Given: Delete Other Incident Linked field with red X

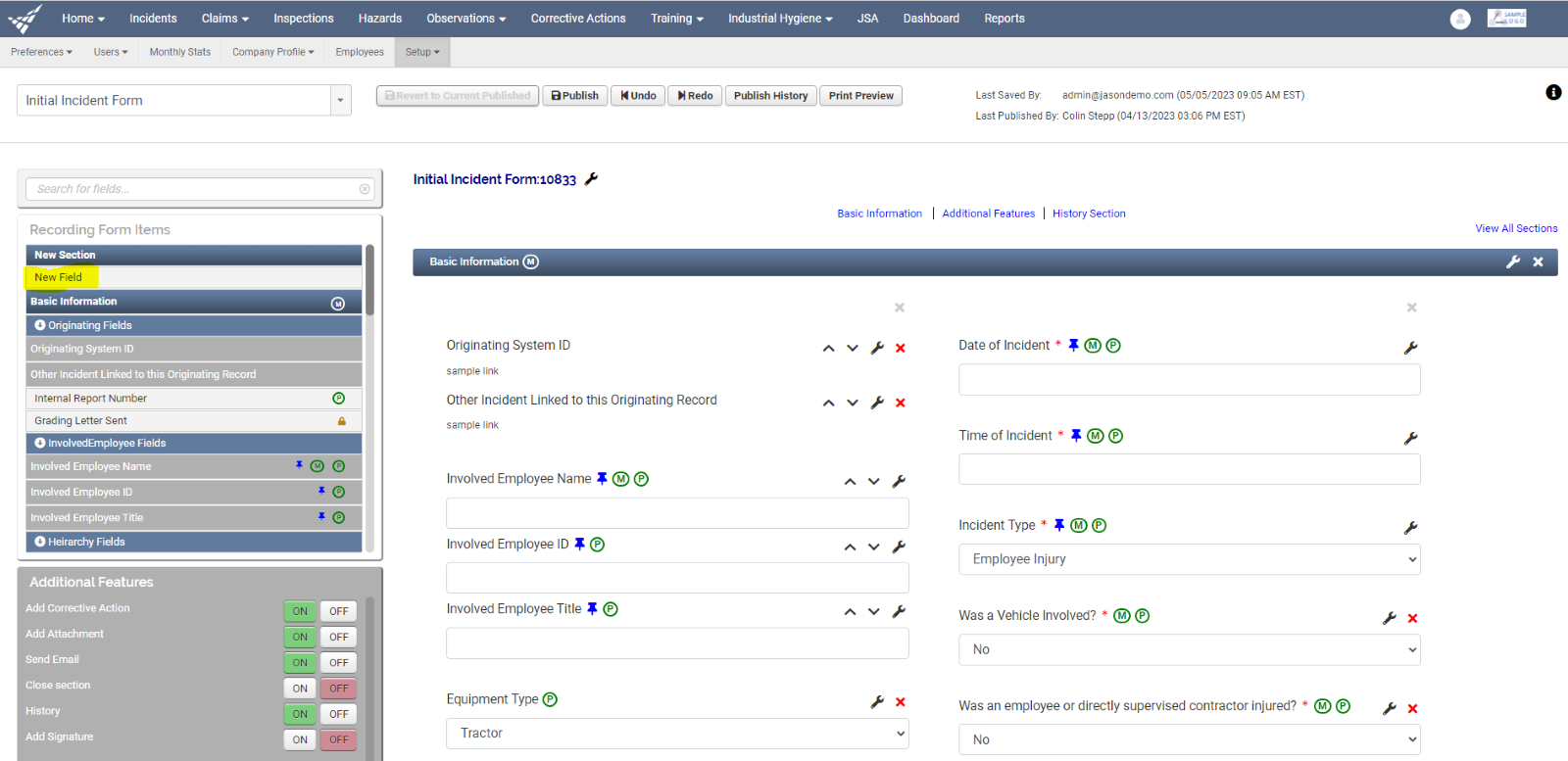Looking at the screenshot, I should pos(901,403).
